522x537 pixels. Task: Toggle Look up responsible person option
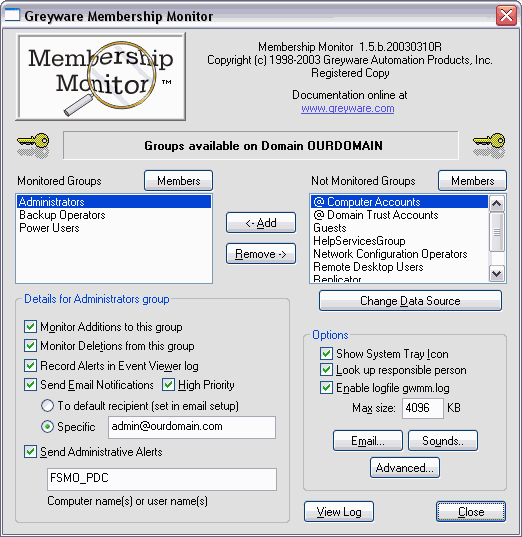pyautogui.click(x=326, y=370)
